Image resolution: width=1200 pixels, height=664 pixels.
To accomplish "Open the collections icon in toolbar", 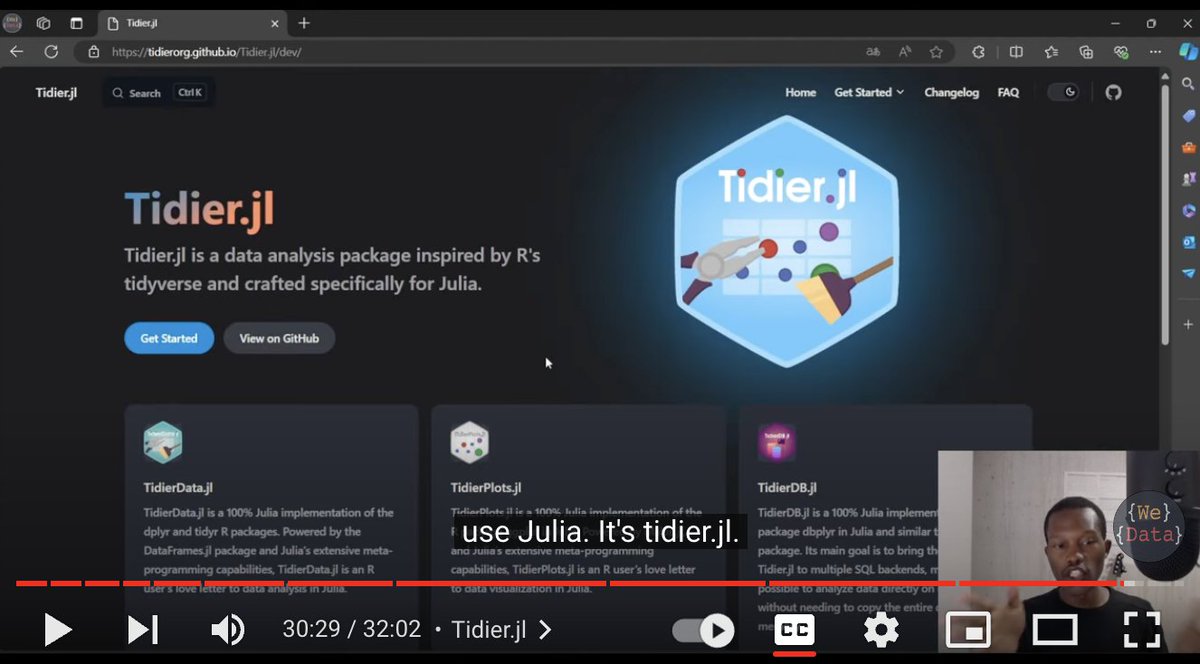I will pos(1086,52).
